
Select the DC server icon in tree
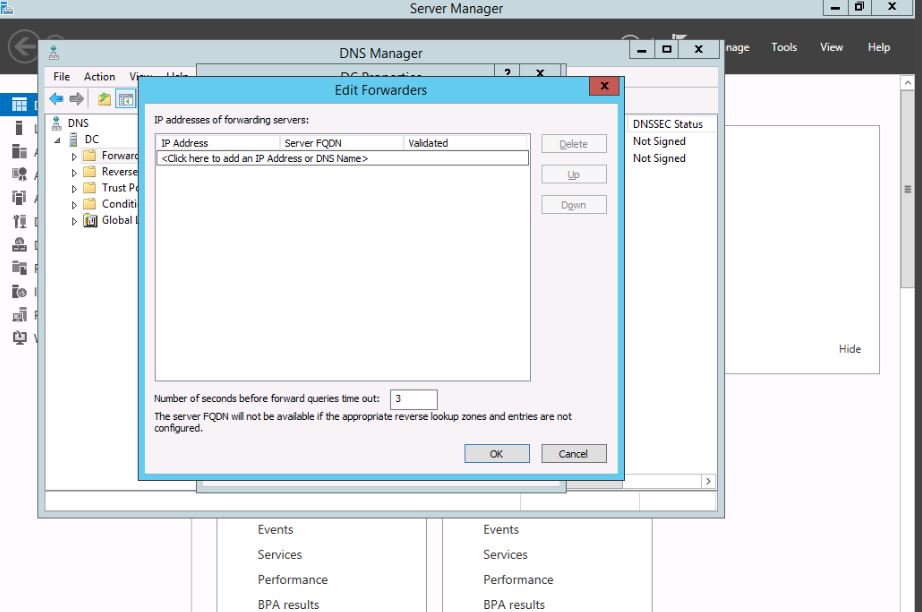click(x=73, y=139)
